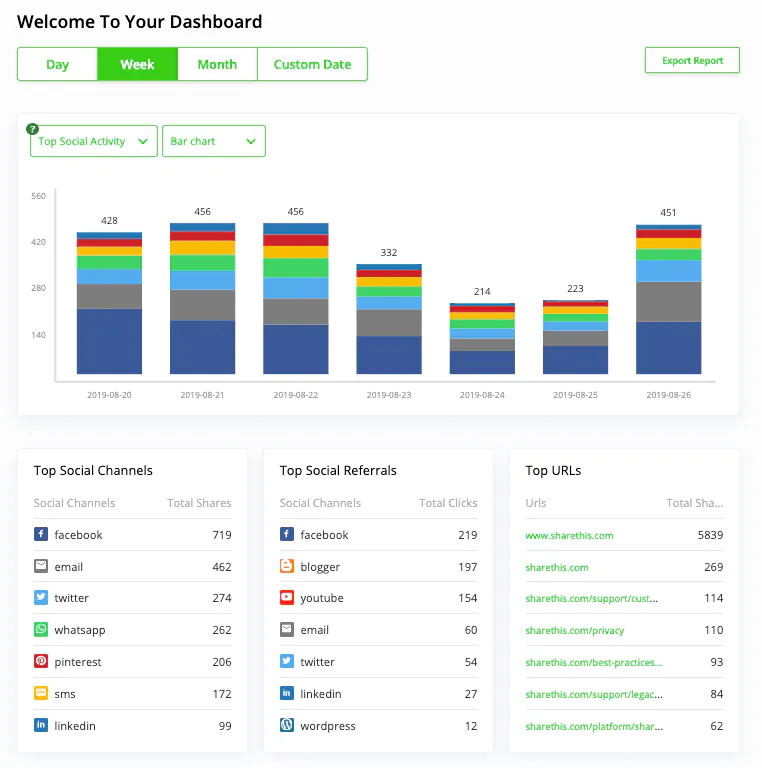The width and height of the screenshot is (762, 768).
Task: Click the dark blue segment of 2019-08-20 bar
Action: tap(109, 342)
